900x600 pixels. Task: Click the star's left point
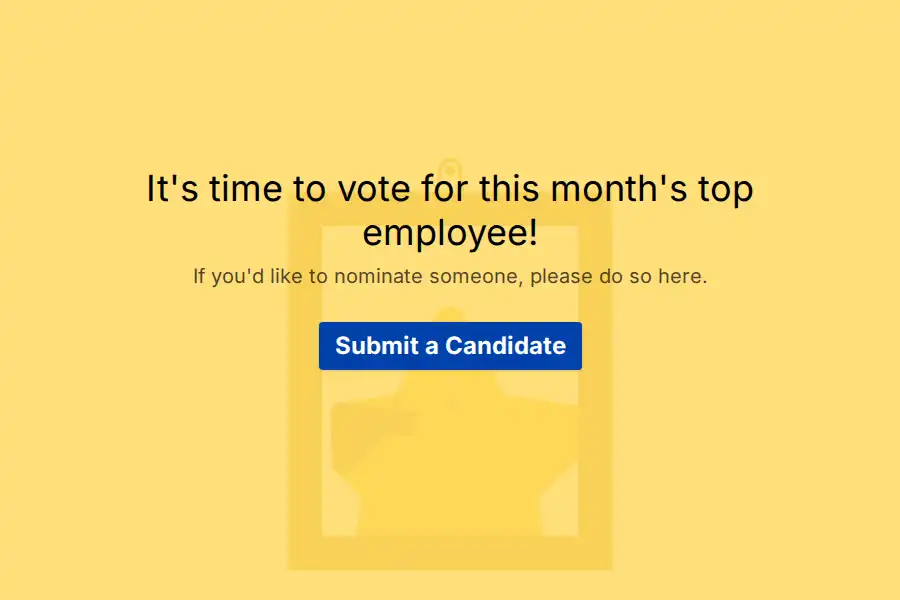pos(345,415)
